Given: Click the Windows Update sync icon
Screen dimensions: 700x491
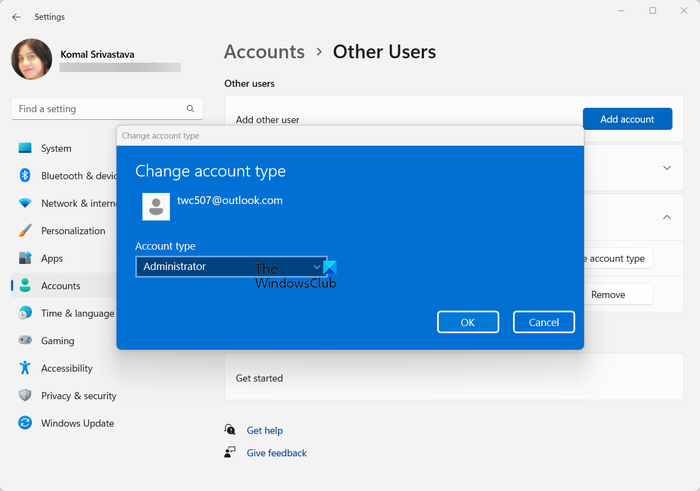Looking at the screenshot, I should tap(25, 423).
